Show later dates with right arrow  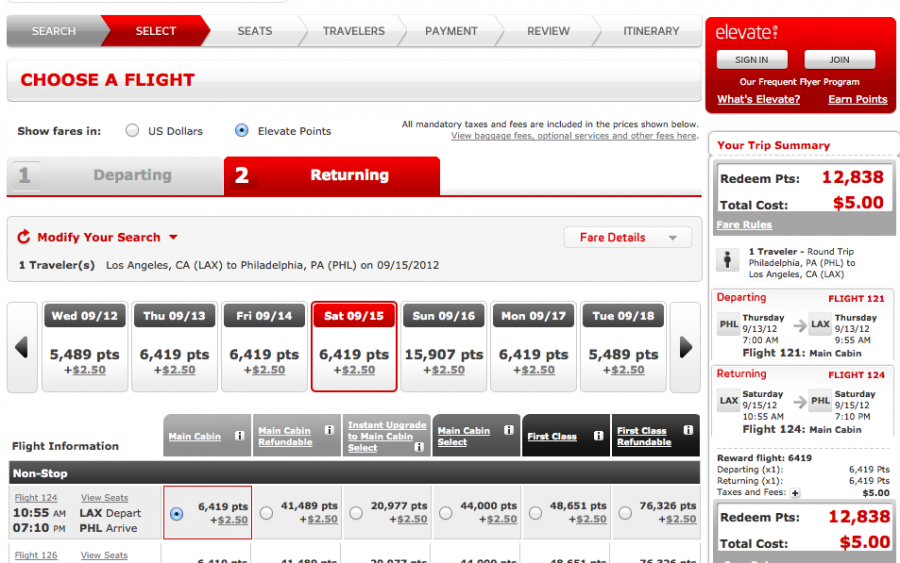coord(686,347)
